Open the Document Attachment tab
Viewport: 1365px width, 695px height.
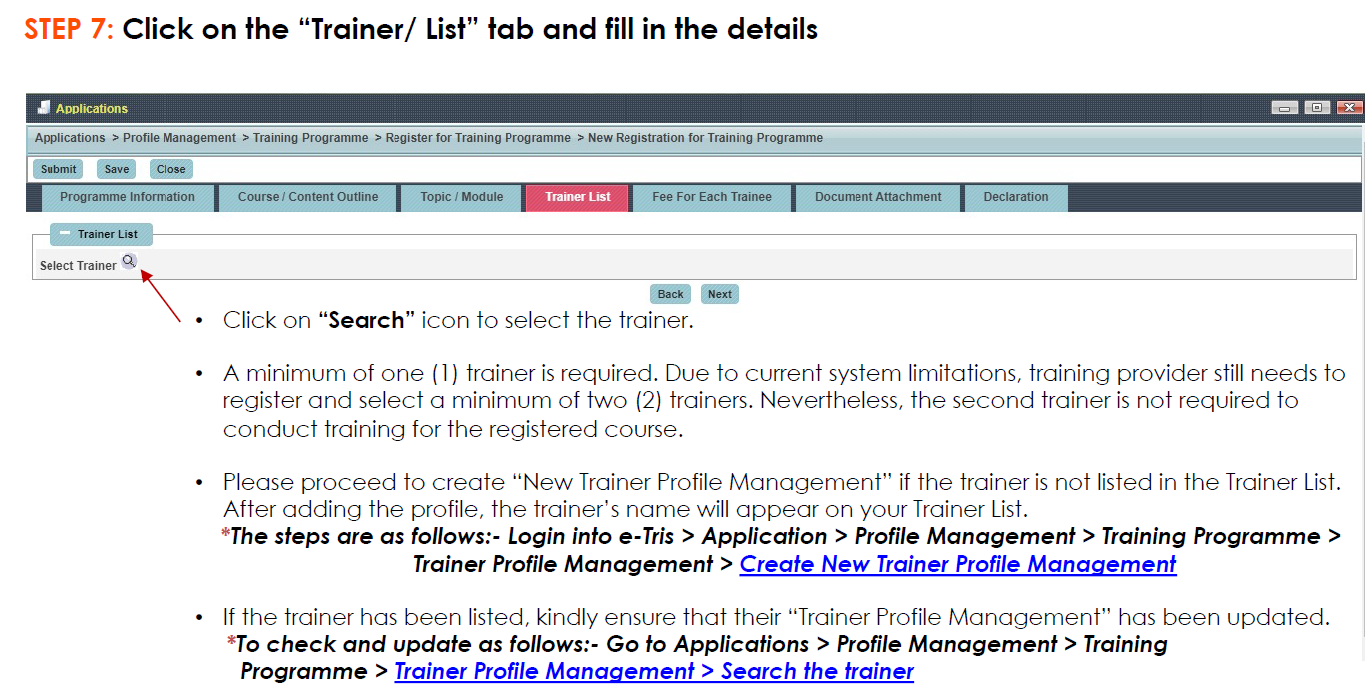(877, 197)
